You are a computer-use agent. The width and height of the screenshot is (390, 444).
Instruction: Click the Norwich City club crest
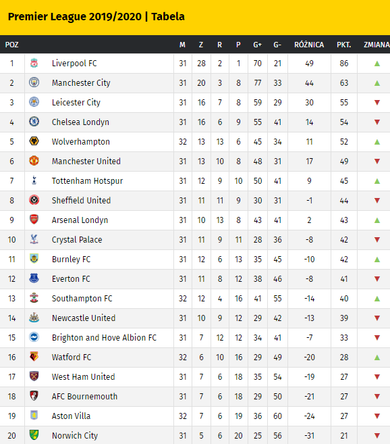click(34, 435)
